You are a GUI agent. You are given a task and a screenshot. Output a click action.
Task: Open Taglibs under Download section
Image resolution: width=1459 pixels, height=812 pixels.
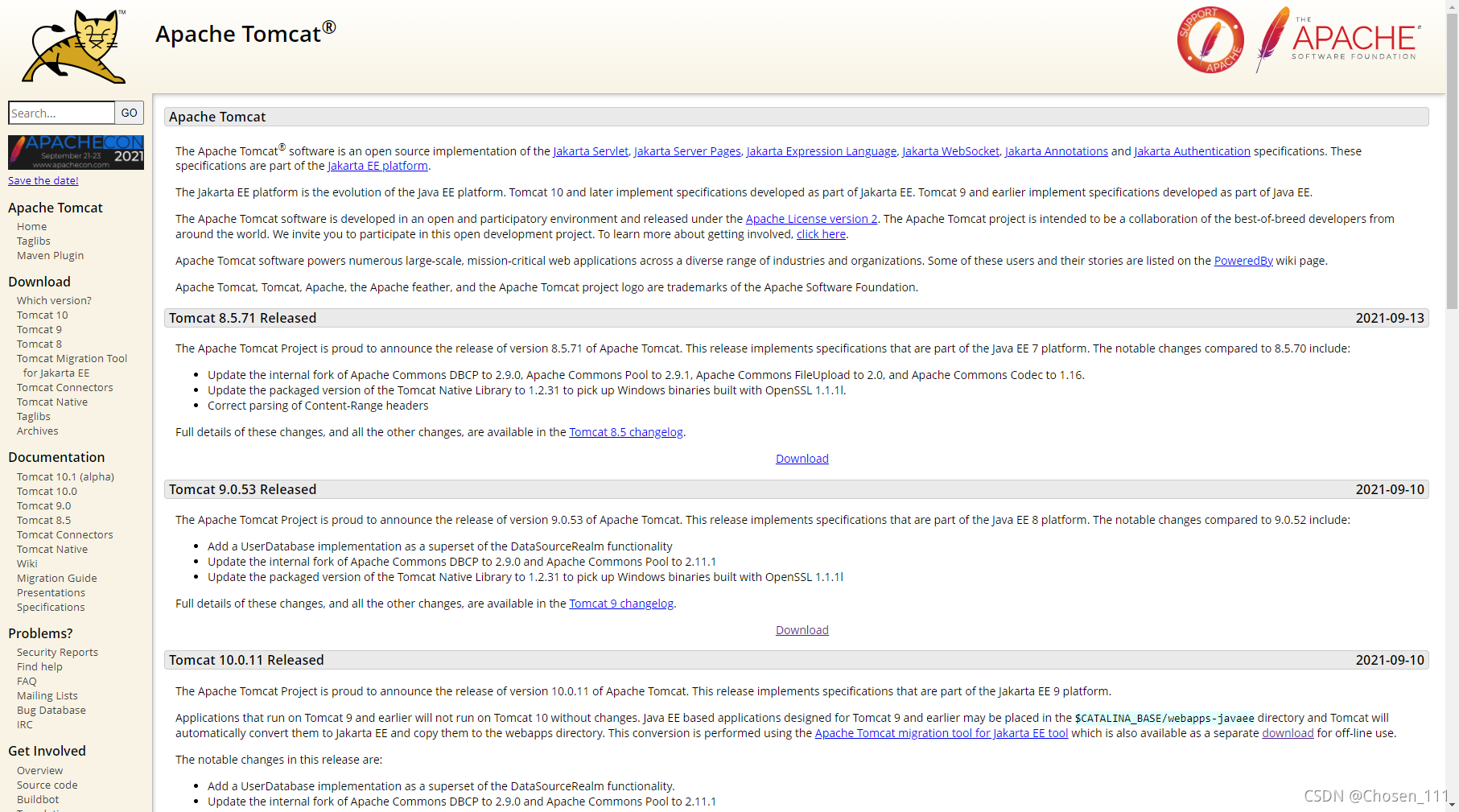click(34, 417)
